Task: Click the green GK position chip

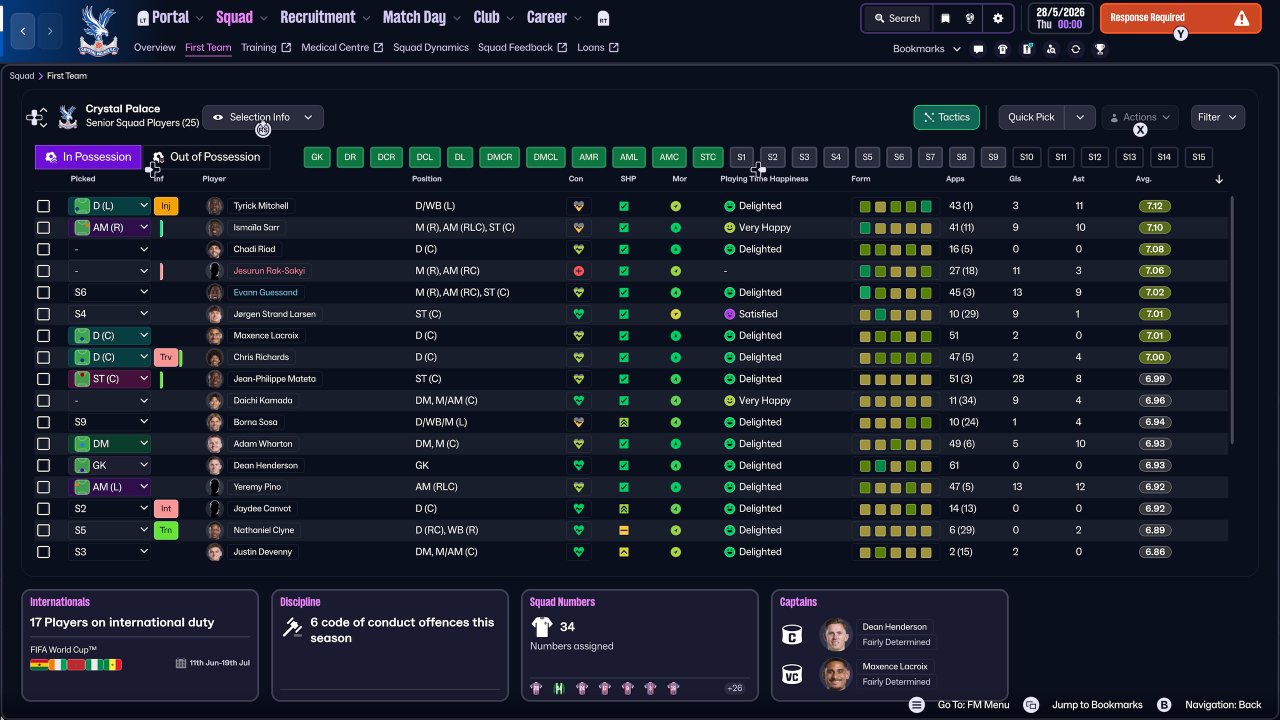Action: [x=318, y=157]
